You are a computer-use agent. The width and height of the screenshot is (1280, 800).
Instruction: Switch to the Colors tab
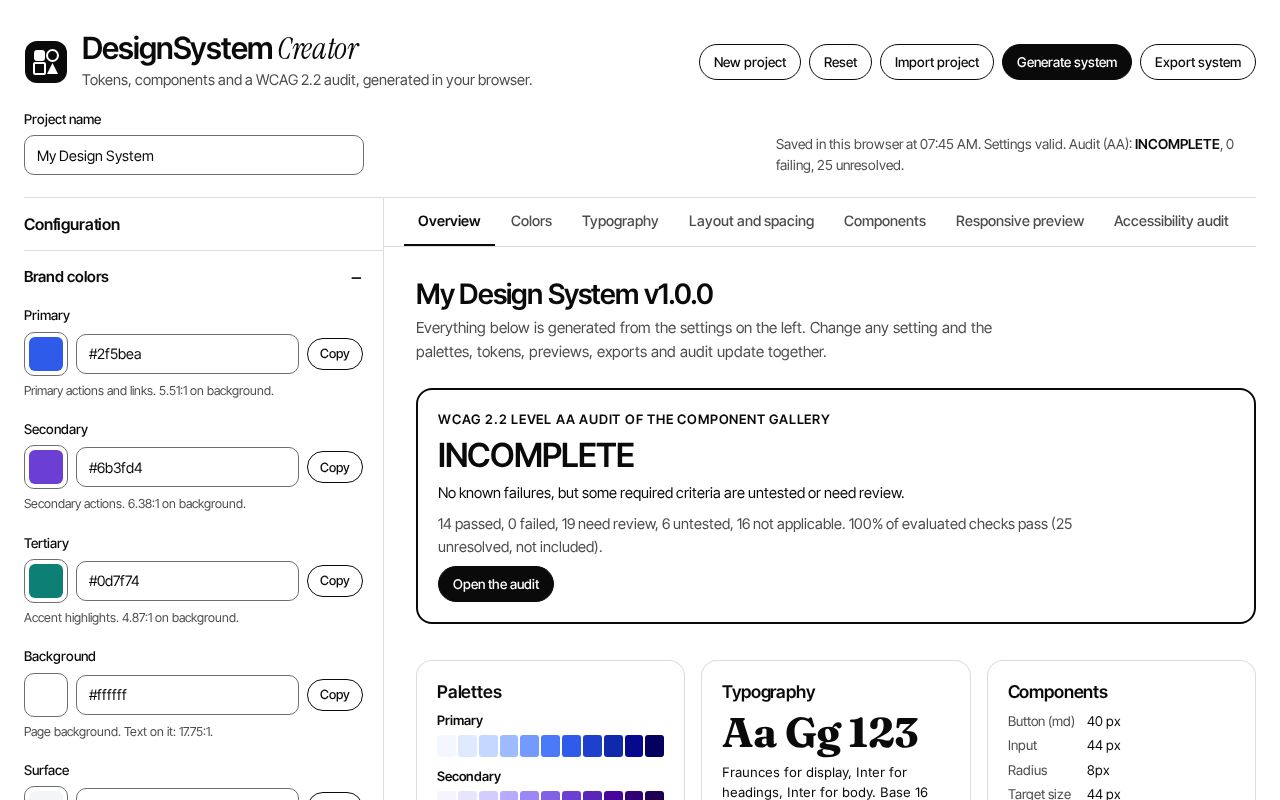[x=531, y=221]
